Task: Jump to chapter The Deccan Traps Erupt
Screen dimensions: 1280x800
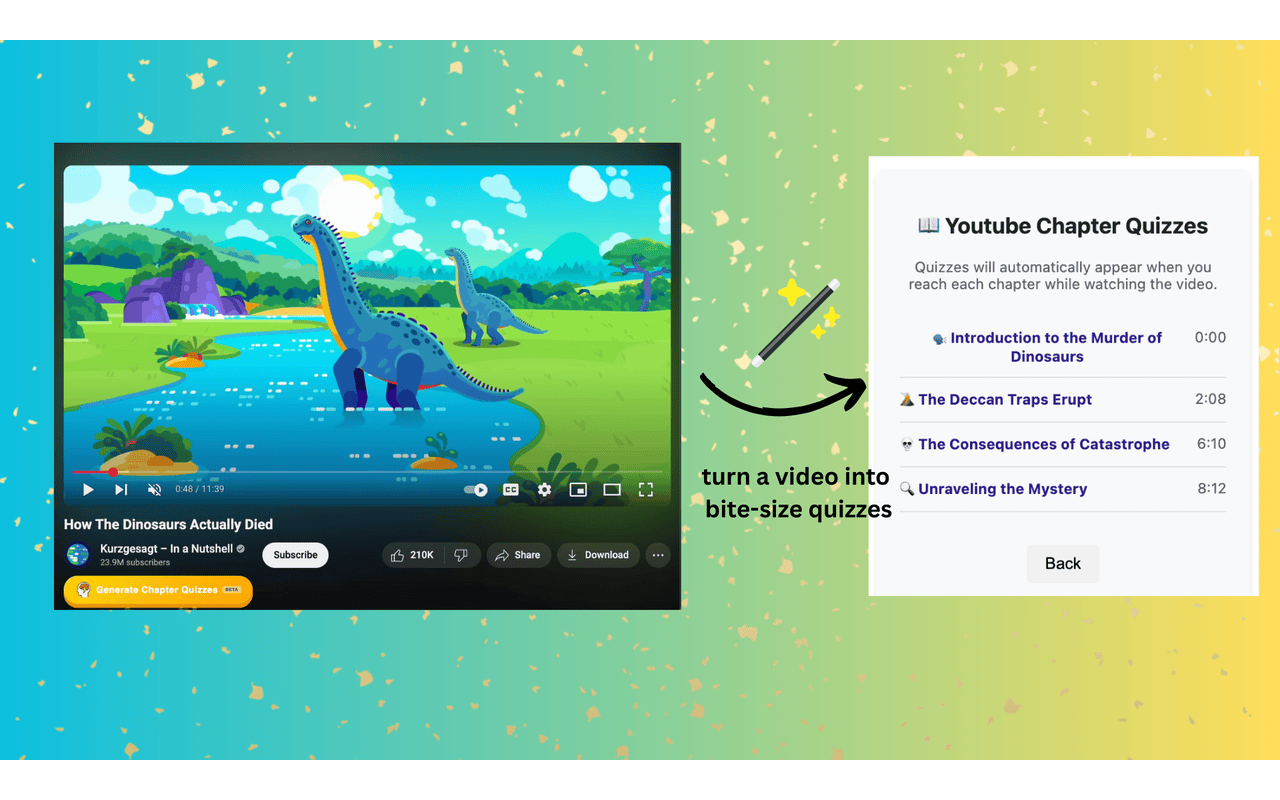Action: (1004, 399)
